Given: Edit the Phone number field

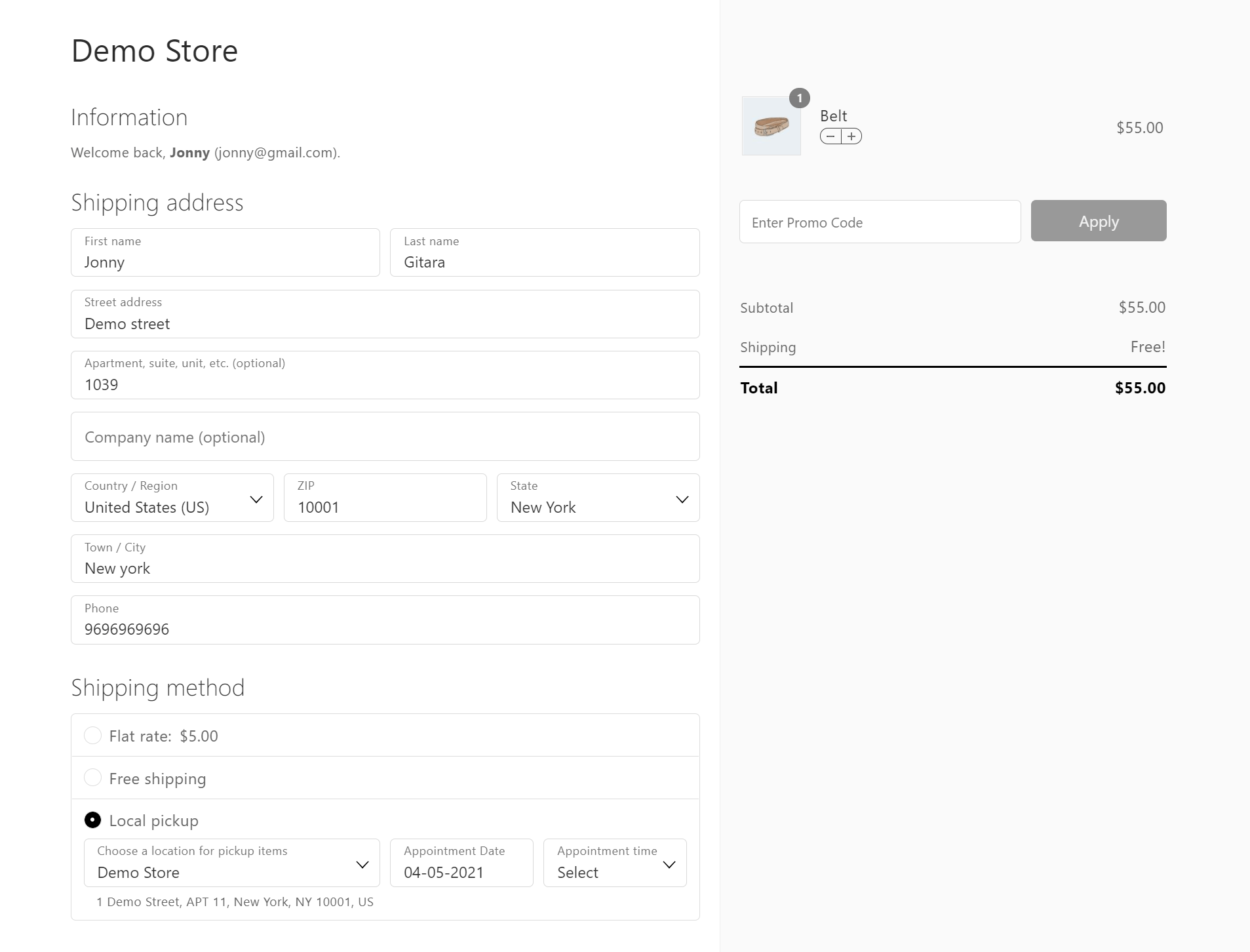Looking at the screenshot, I should pyautogui.click(x=385, y=620).
